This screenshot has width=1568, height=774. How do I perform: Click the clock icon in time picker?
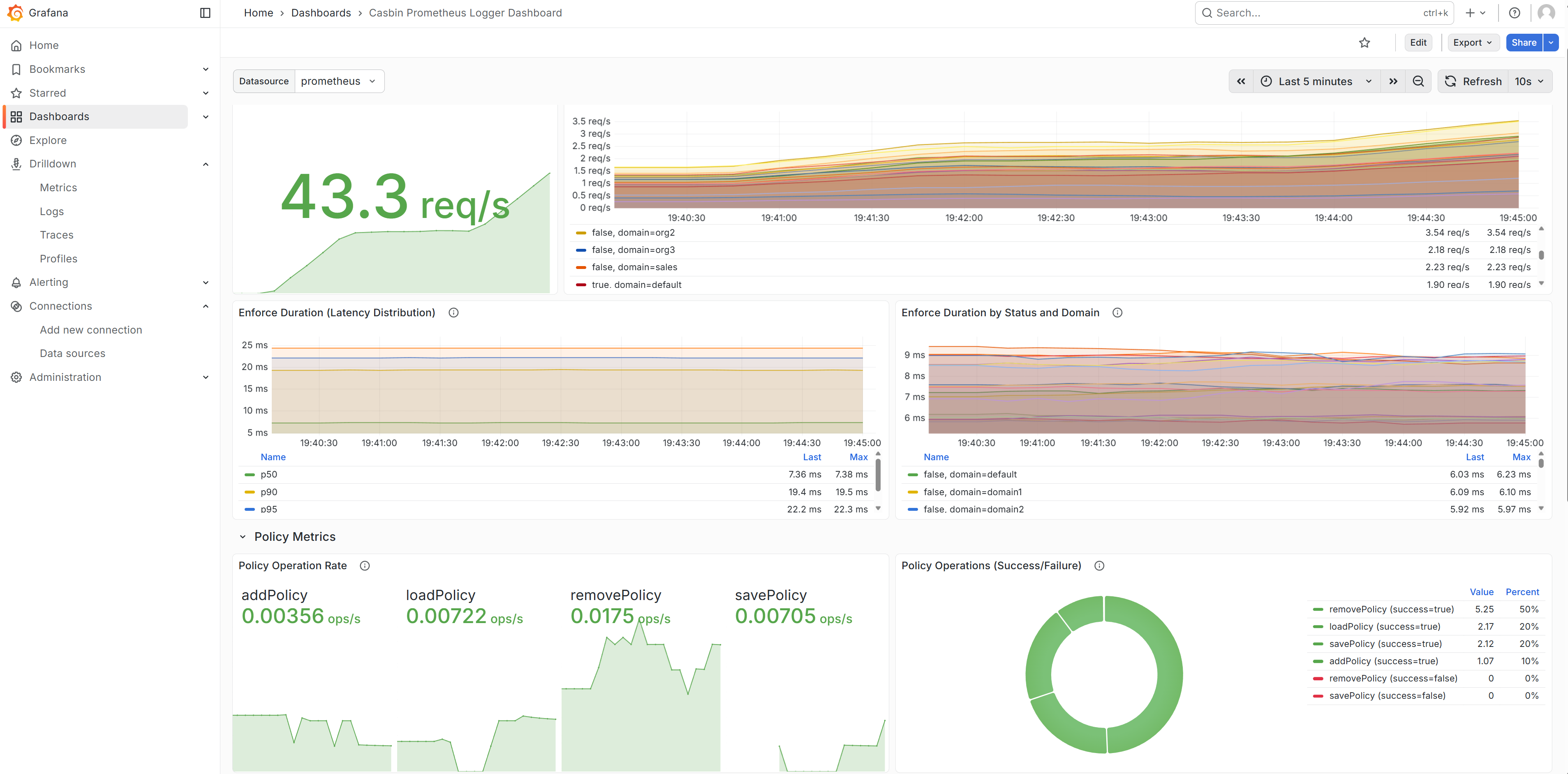(x=1266, y=81)
